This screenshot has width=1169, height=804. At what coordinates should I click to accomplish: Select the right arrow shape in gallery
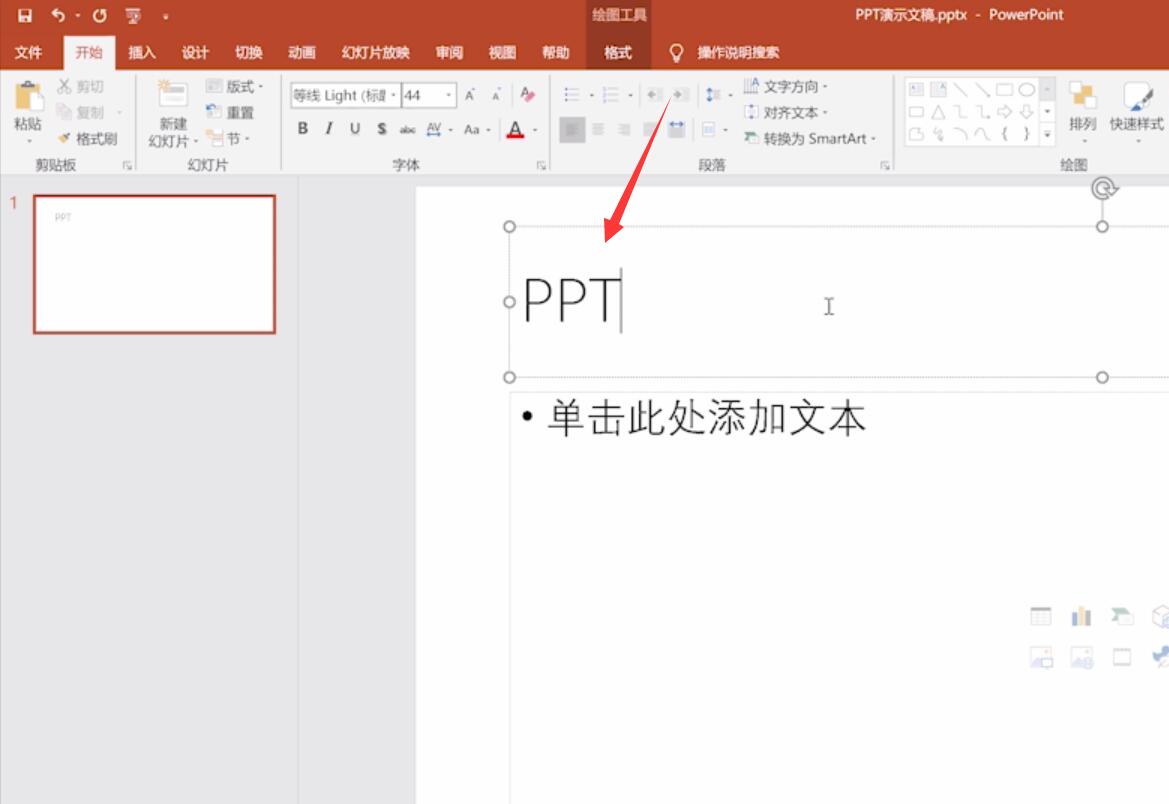[1004, 112]
